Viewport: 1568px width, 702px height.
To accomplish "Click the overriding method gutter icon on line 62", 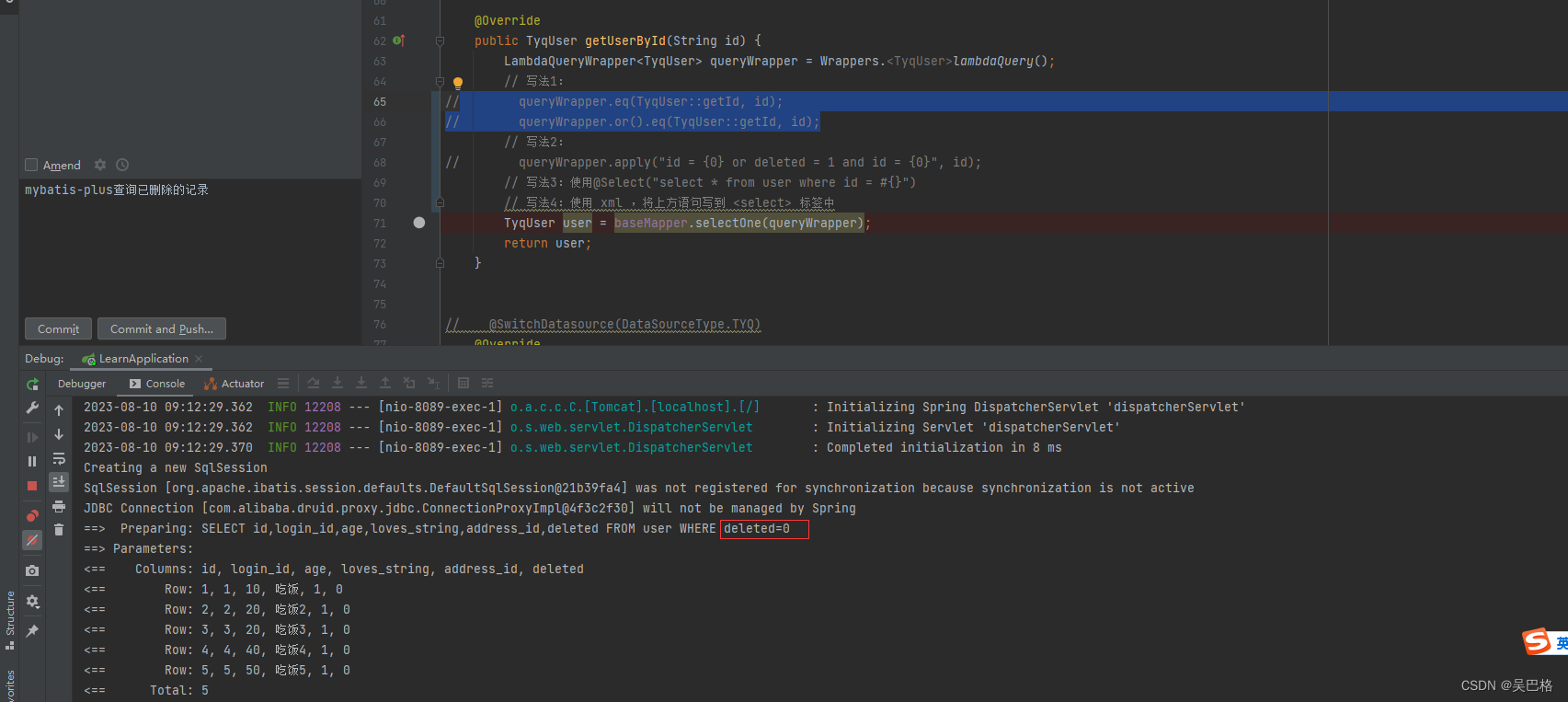I will (399, 40).
